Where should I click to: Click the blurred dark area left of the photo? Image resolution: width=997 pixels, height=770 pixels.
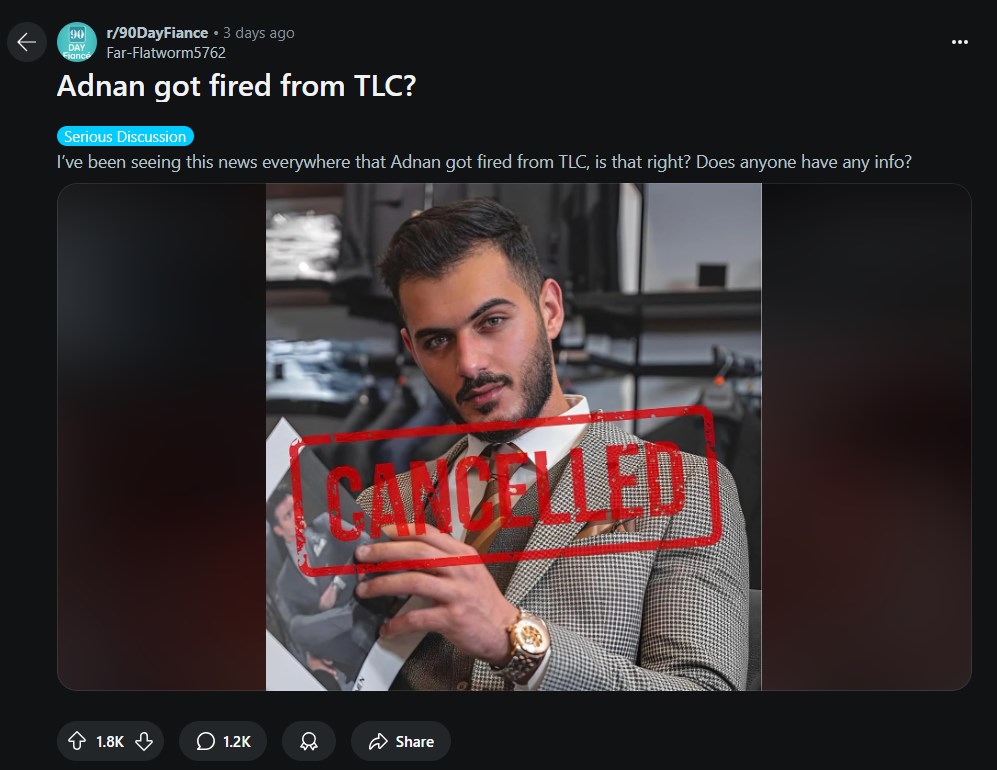pyautogui.click(x=162, y=437)
